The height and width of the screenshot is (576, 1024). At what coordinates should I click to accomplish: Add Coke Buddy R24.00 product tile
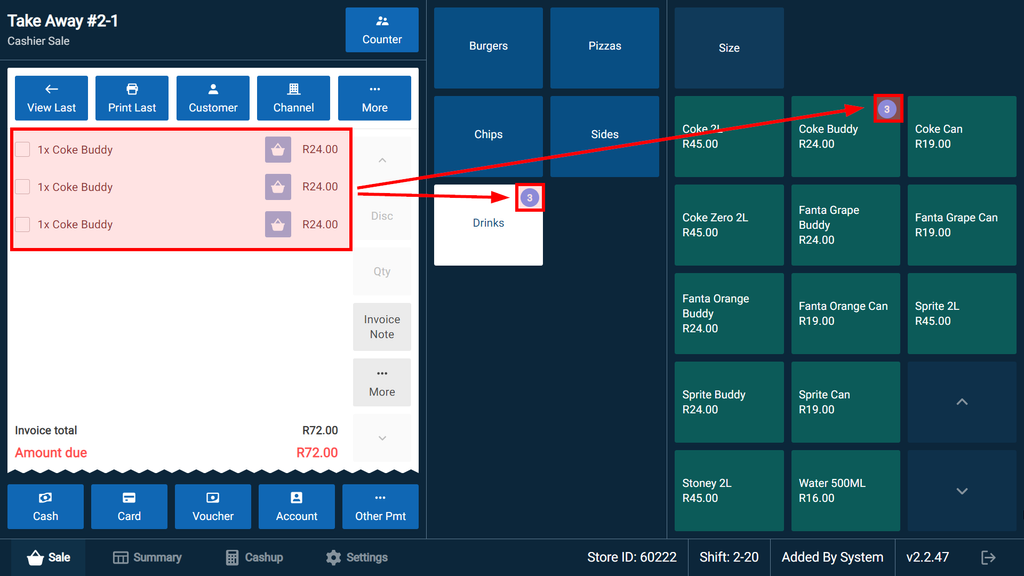(x=845, y=136)
